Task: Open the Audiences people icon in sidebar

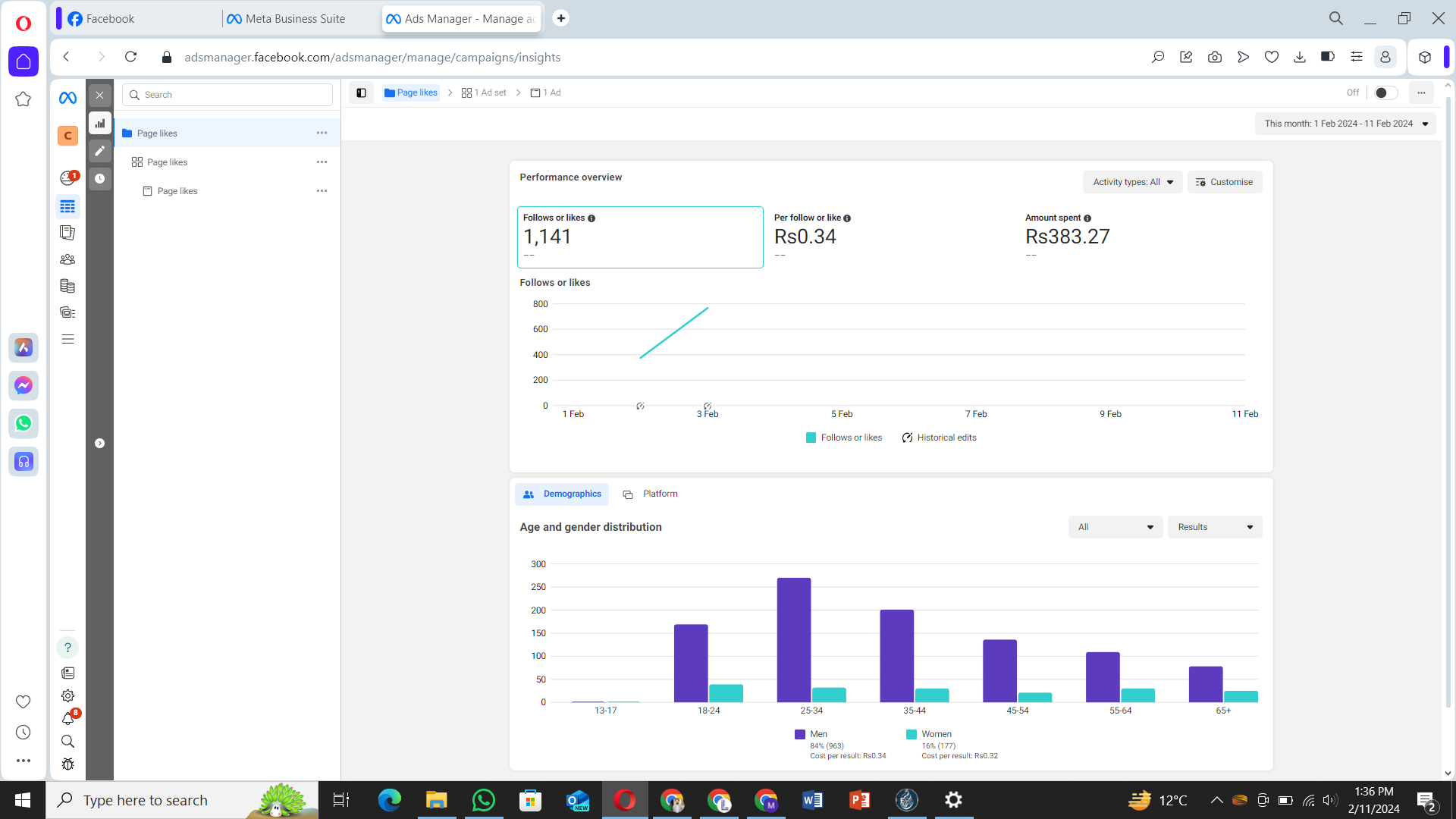Action: 67,259
